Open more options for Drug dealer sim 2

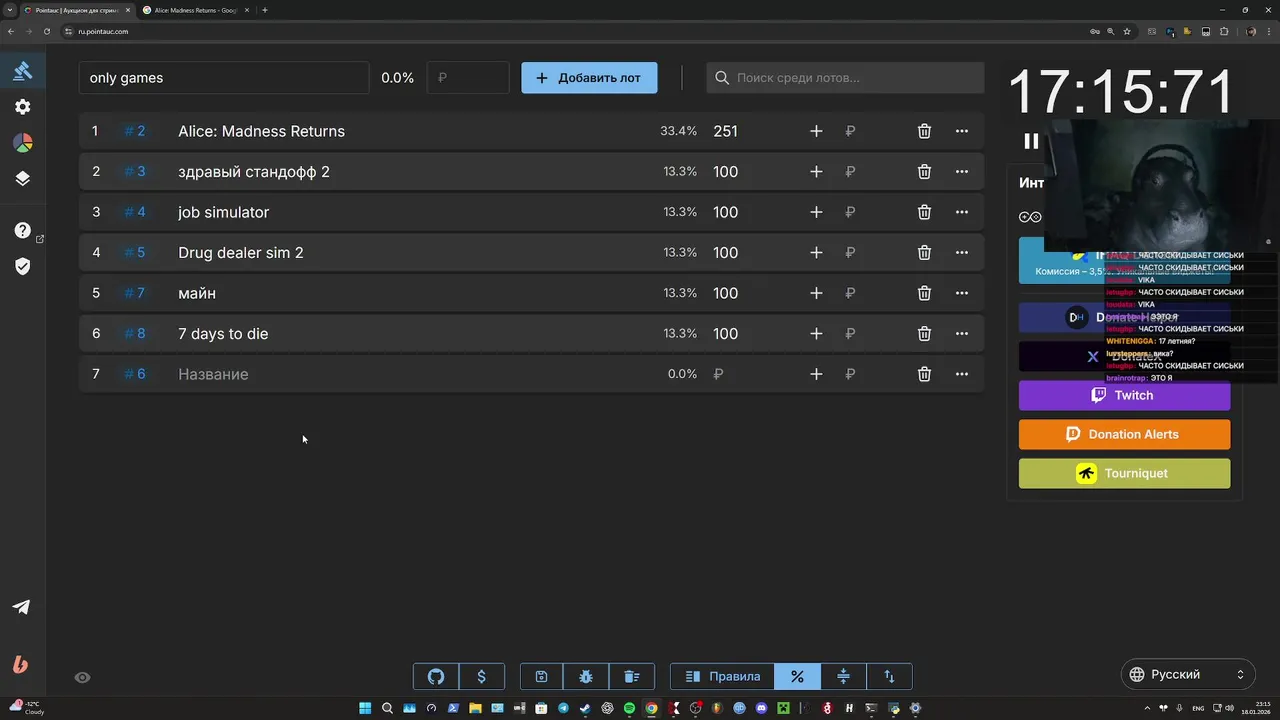coord(961,253)
